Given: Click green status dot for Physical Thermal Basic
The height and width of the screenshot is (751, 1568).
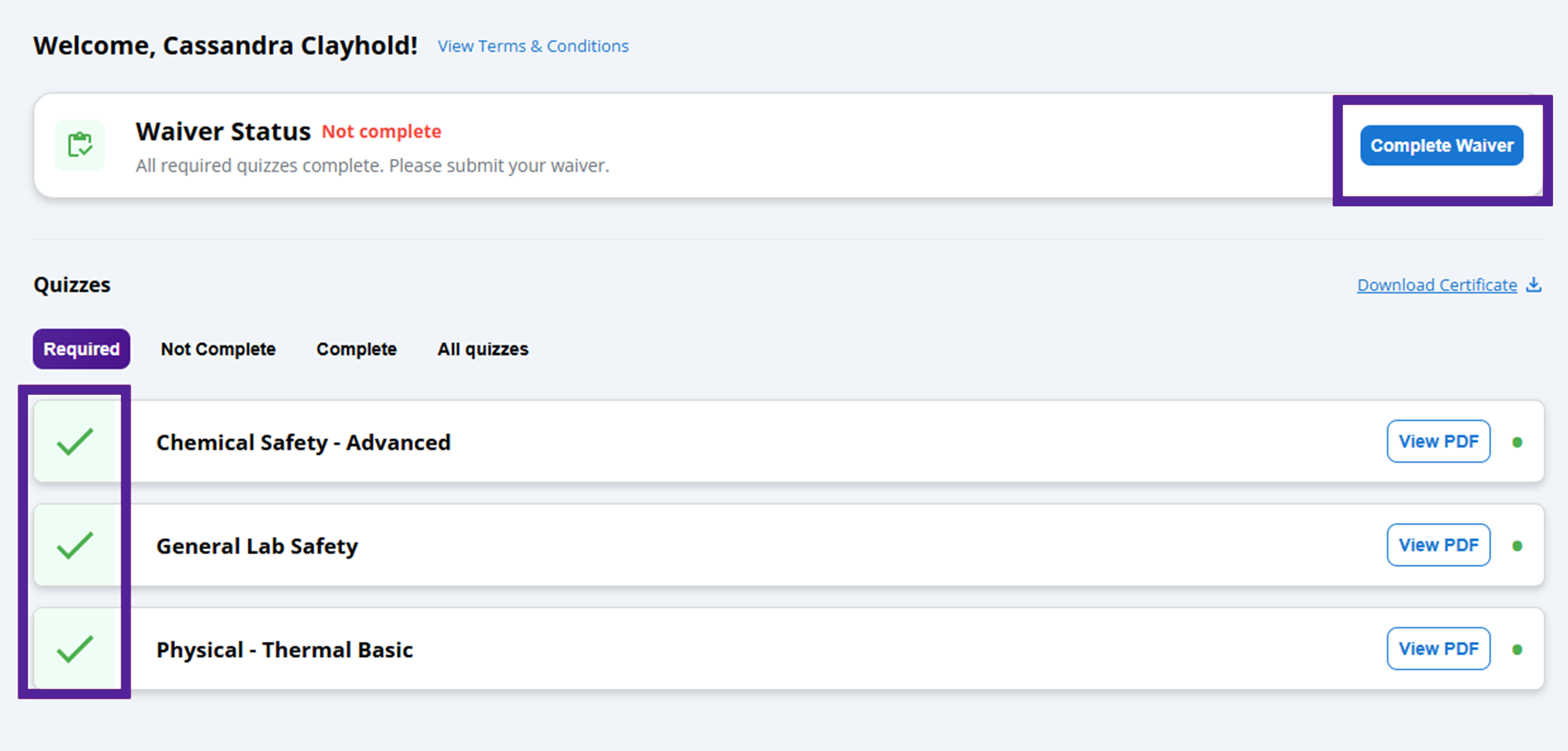Looking at the screenshot, I should [1517, 650].
